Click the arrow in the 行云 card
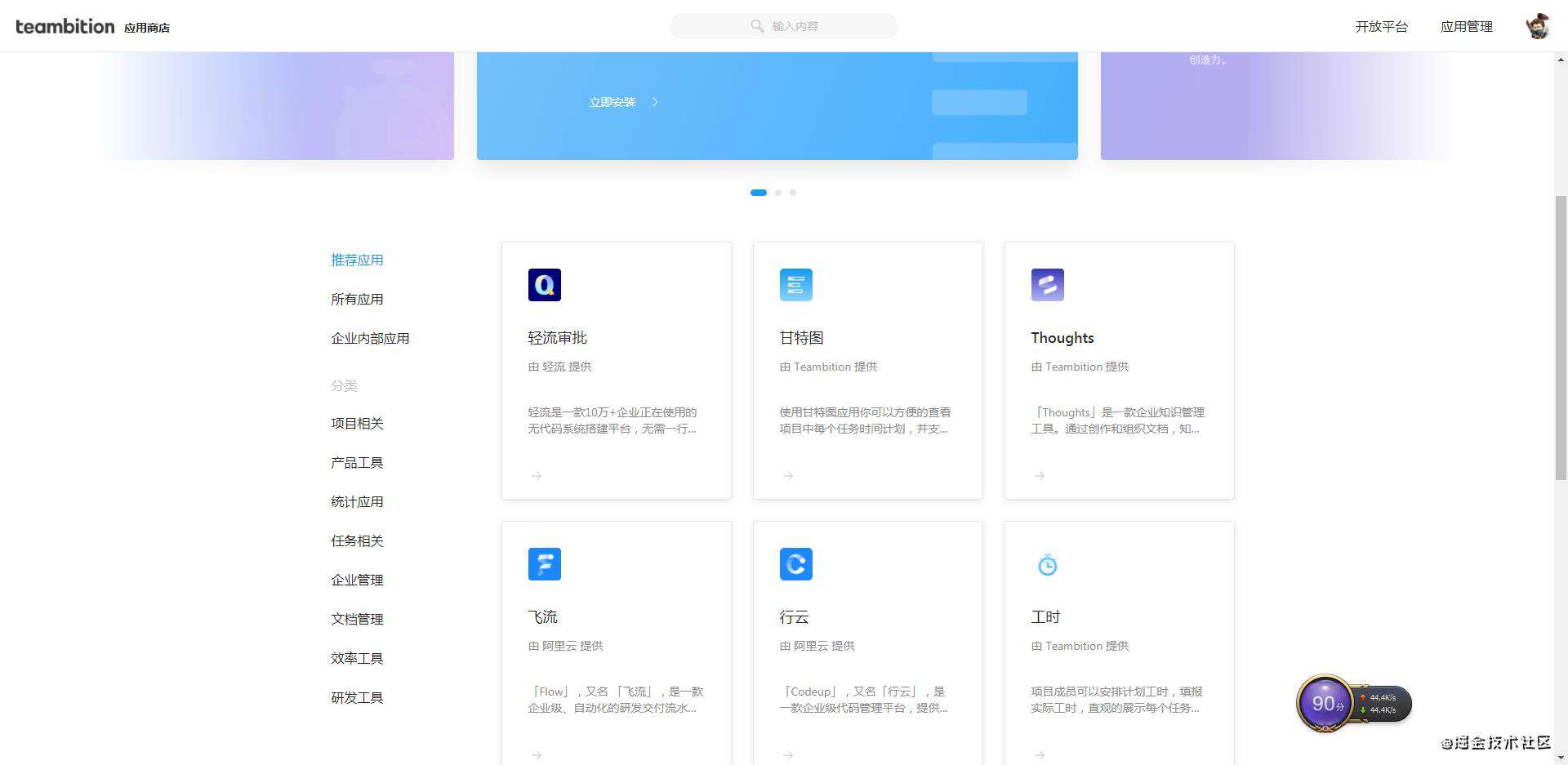Screen dimensions: 1568x765 pos(788,755)
